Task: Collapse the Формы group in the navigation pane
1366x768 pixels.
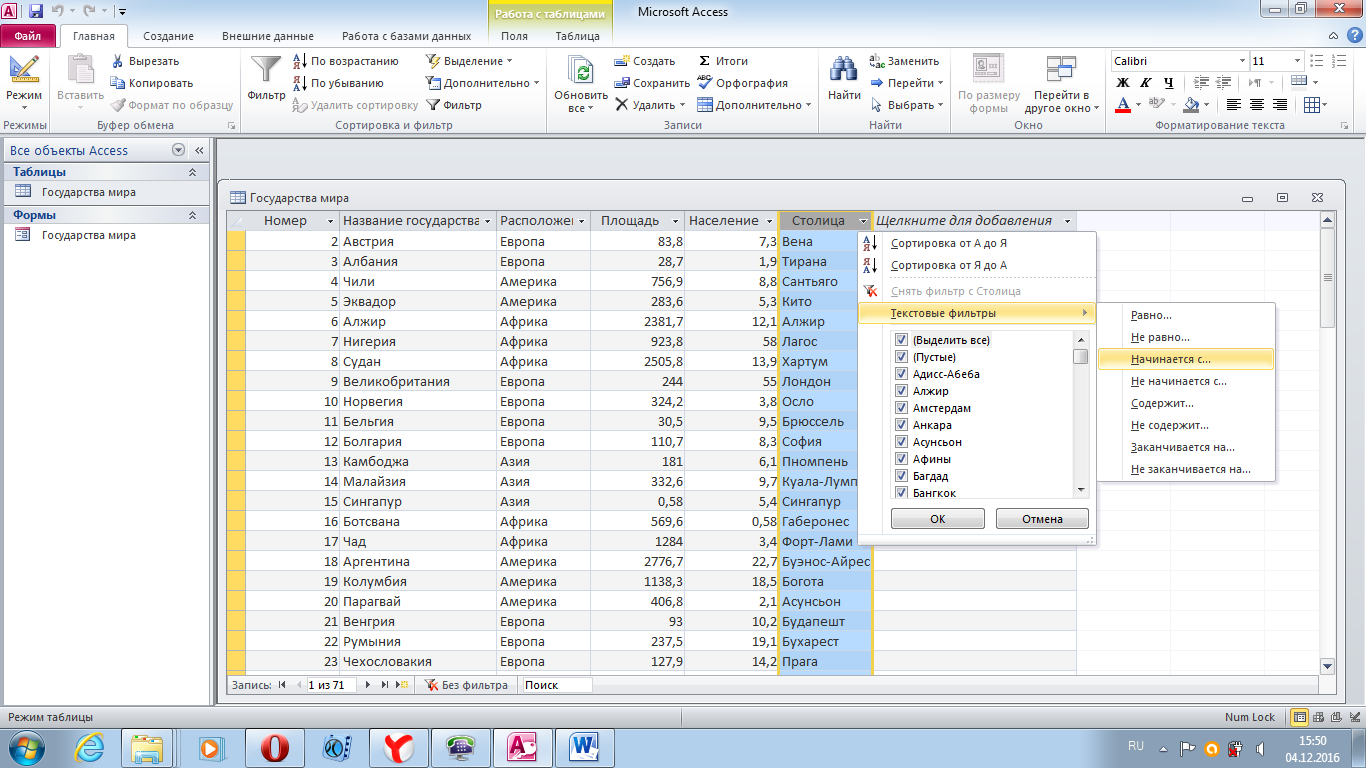Action: (x=192, y=215)
